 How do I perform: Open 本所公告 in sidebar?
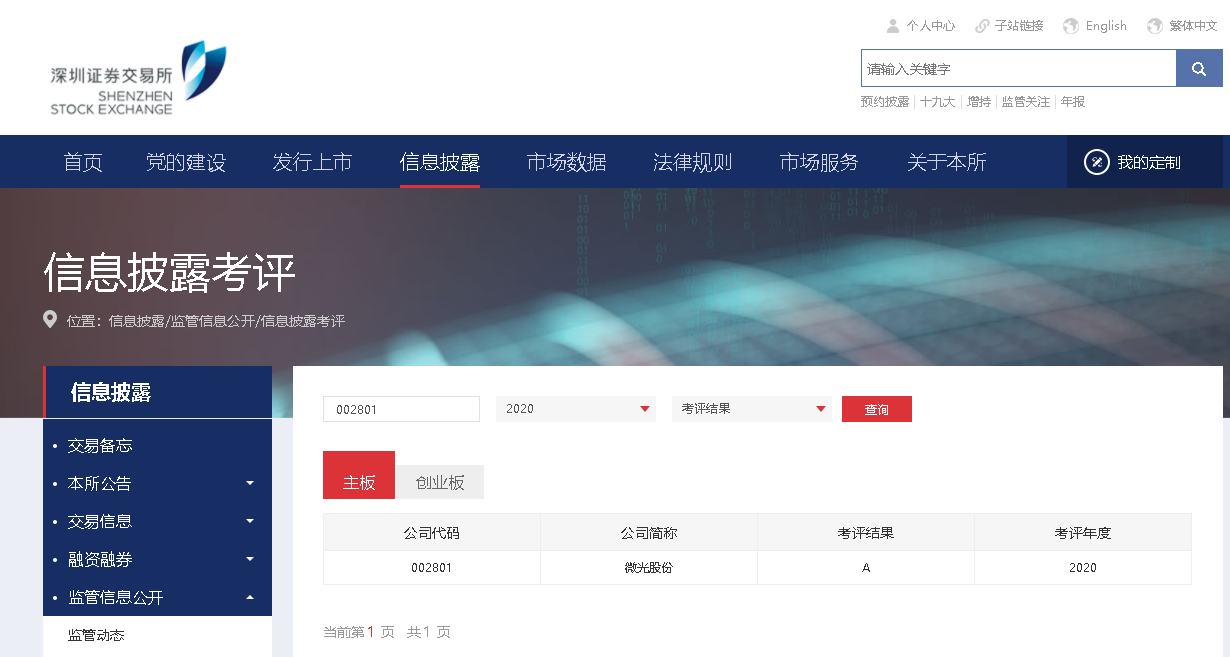tap(100, 484)
